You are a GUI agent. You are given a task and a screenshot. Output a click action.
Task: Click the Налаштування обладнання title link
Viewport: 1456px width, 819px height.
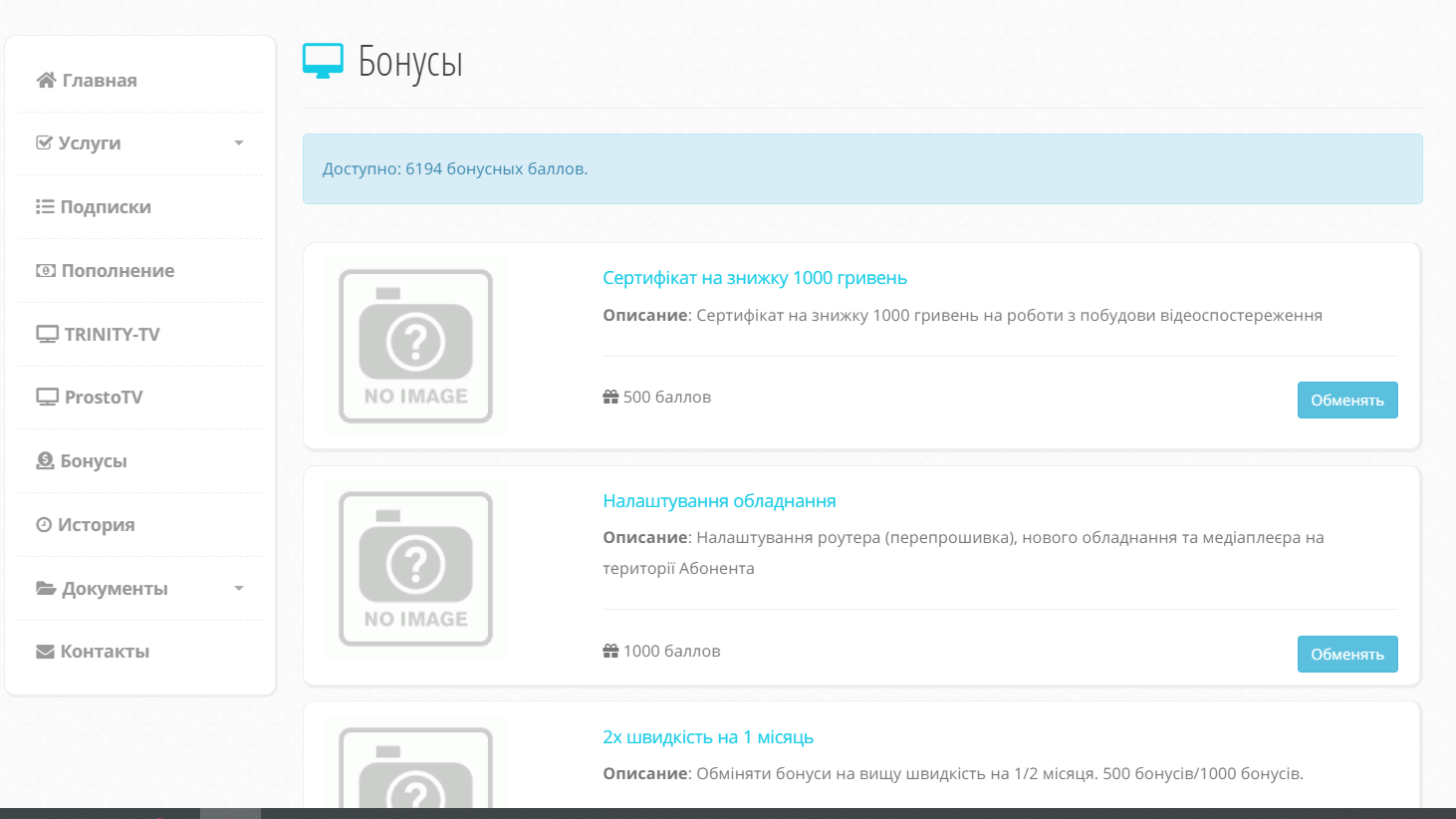(x=719, y=501)
